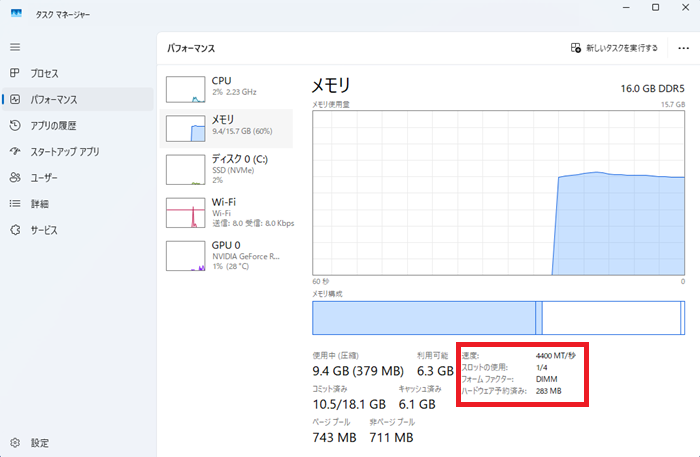The width and height of the screenshot is (700, 457).
Task: Maximize the Task Manager window
Action: pos(655,8)
